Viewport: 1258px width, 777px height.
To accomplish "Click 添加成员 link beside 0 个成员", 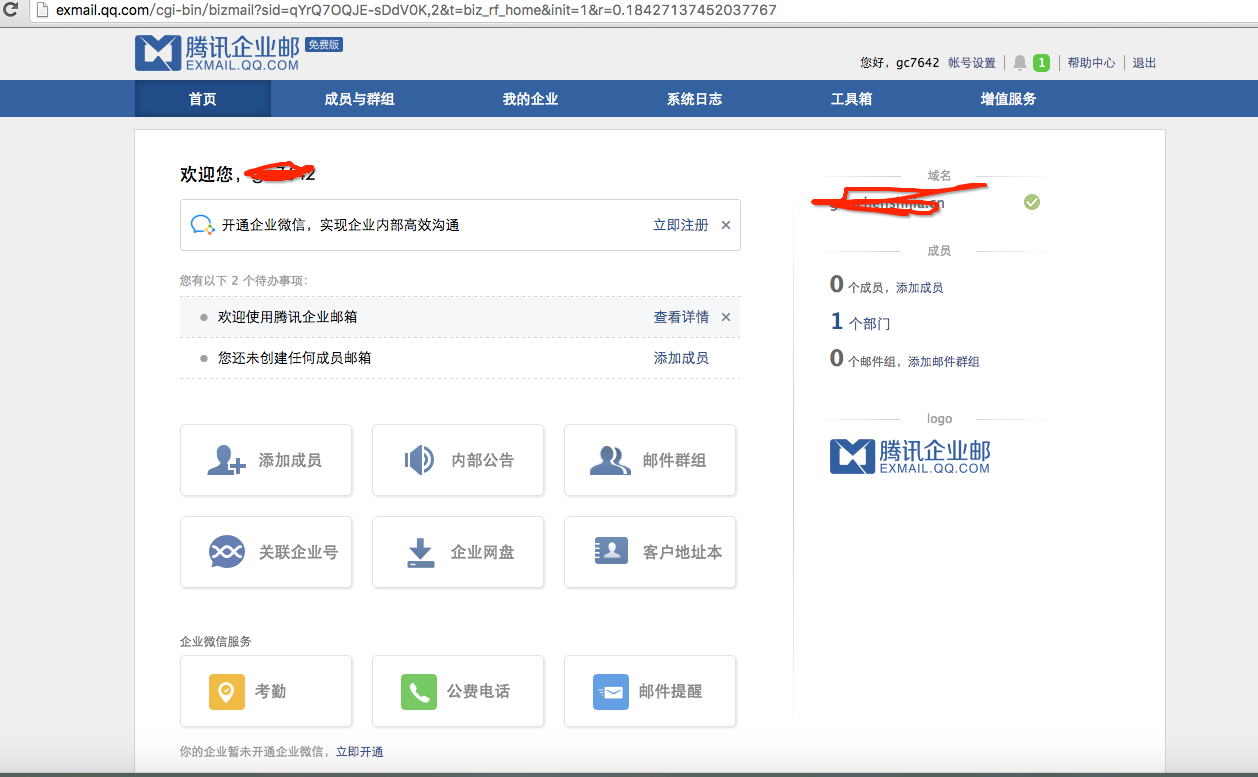I will coord(919,288).
